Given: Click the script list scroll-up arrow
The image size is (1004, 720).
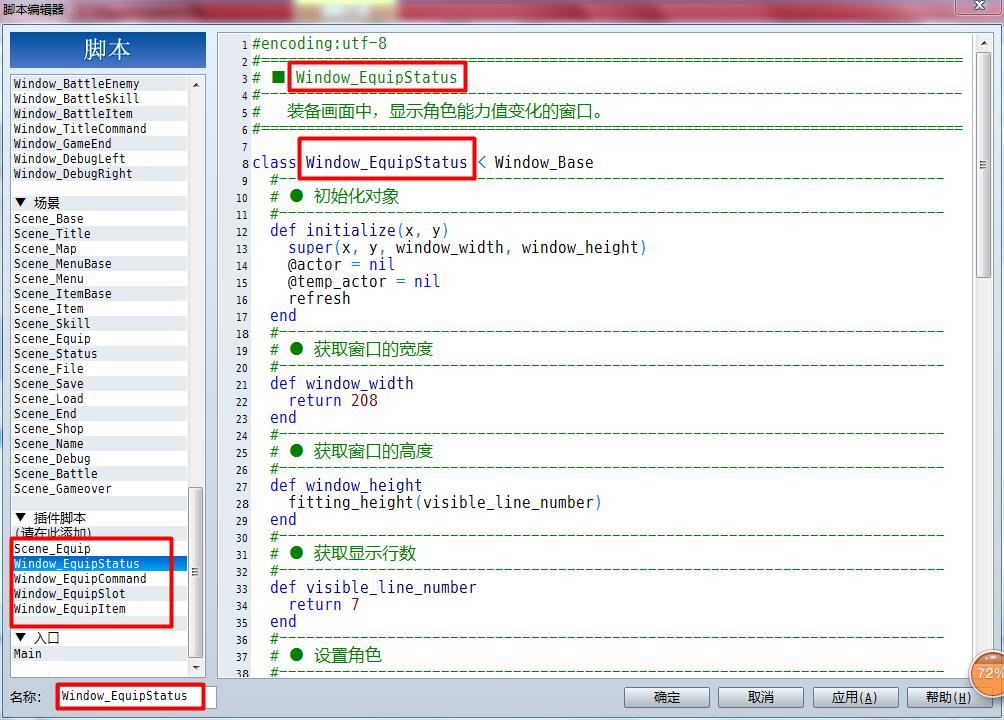Looking at the screenshot, I should tap(196, 85).
